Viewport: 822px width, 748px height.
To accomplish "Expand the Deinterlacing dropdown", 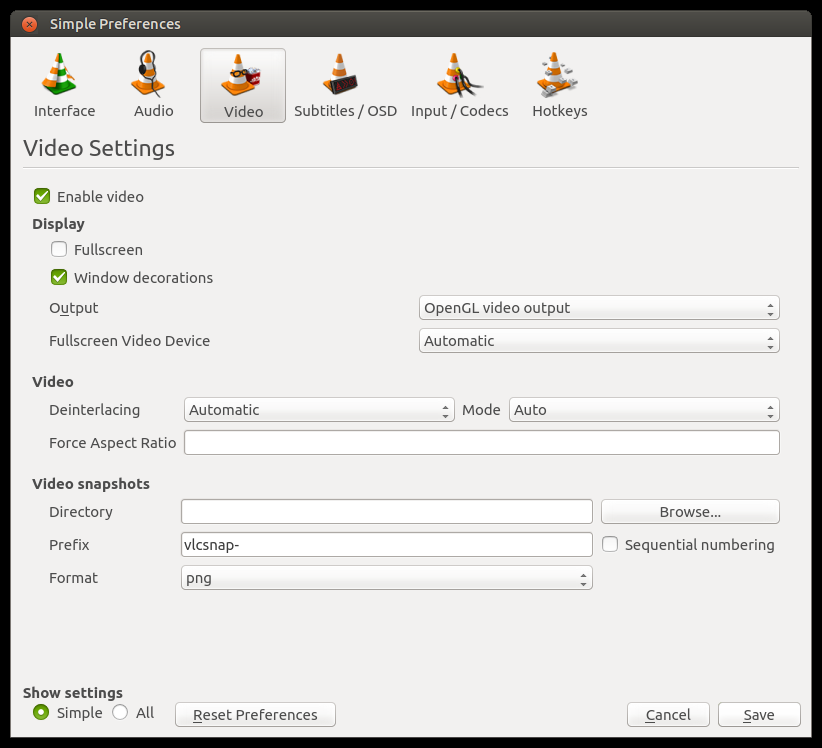I will 318,410.
